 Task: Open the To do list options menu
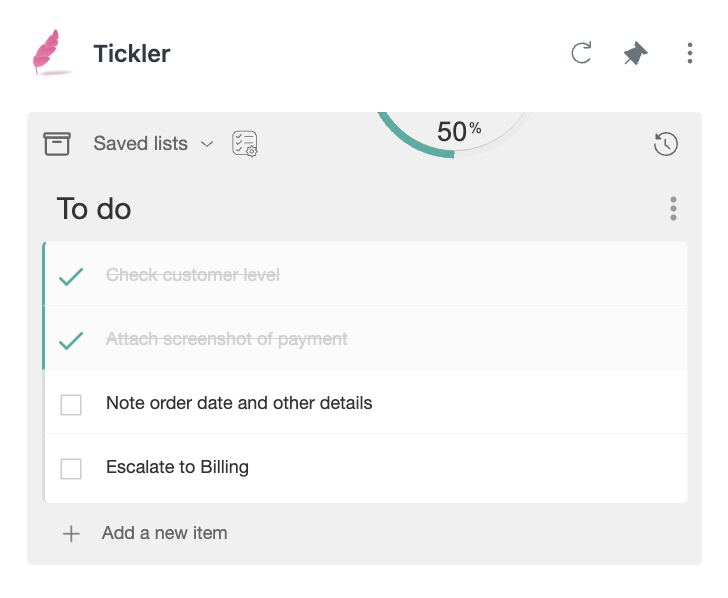click(x=673, y=208)
